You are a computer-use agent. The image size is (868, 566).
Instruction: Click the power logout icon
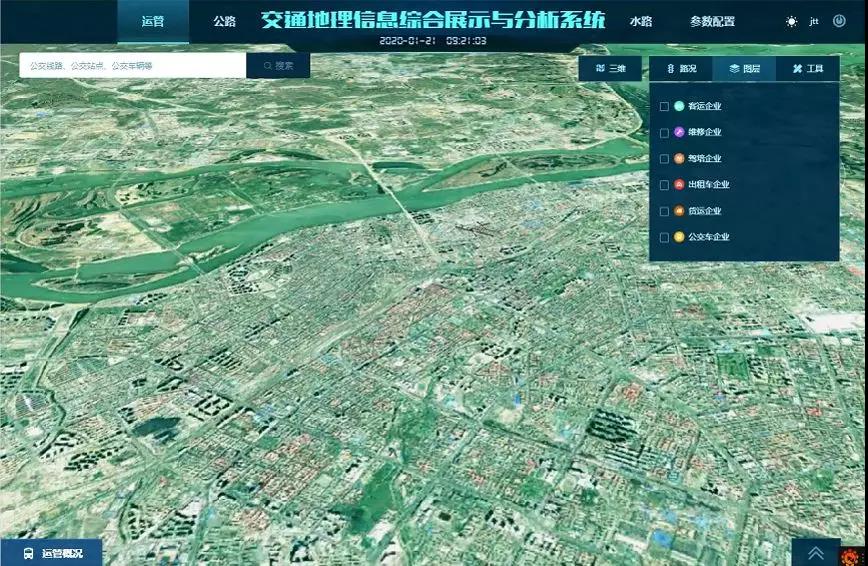click(839, 21)
